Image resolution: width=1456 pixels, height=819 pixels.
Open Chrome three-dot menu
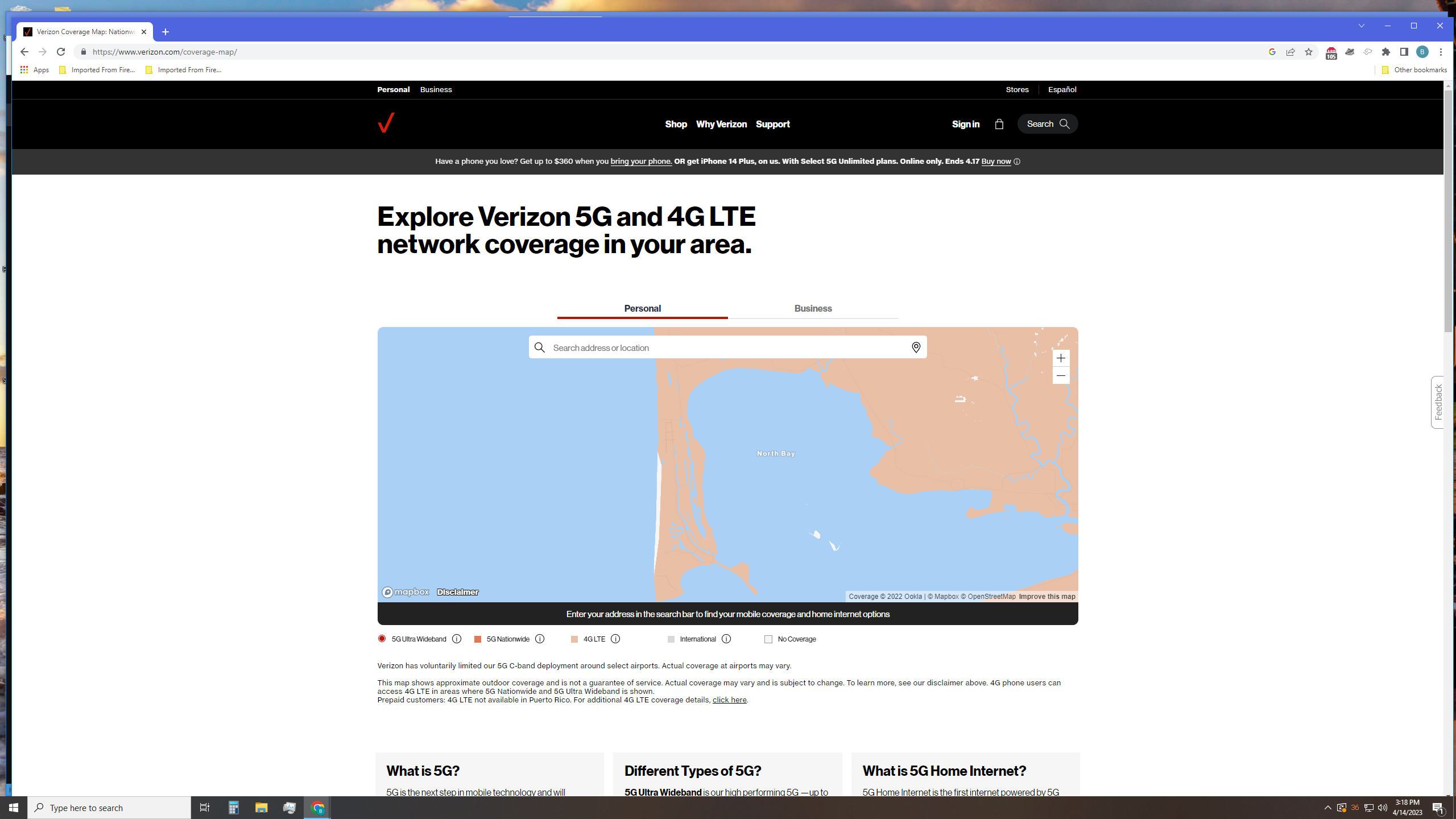pyautogui.click(x=1441, y=52)
